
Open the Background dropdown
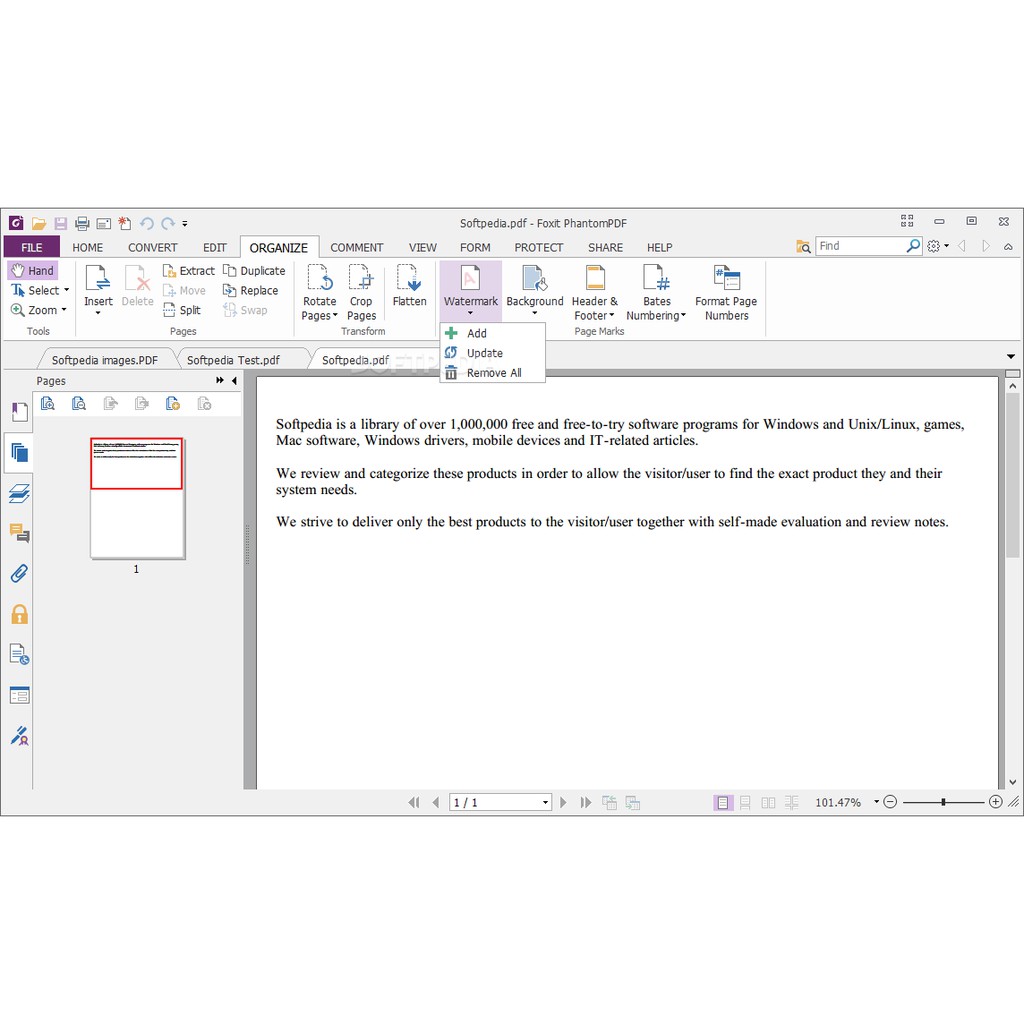[535, 291]
